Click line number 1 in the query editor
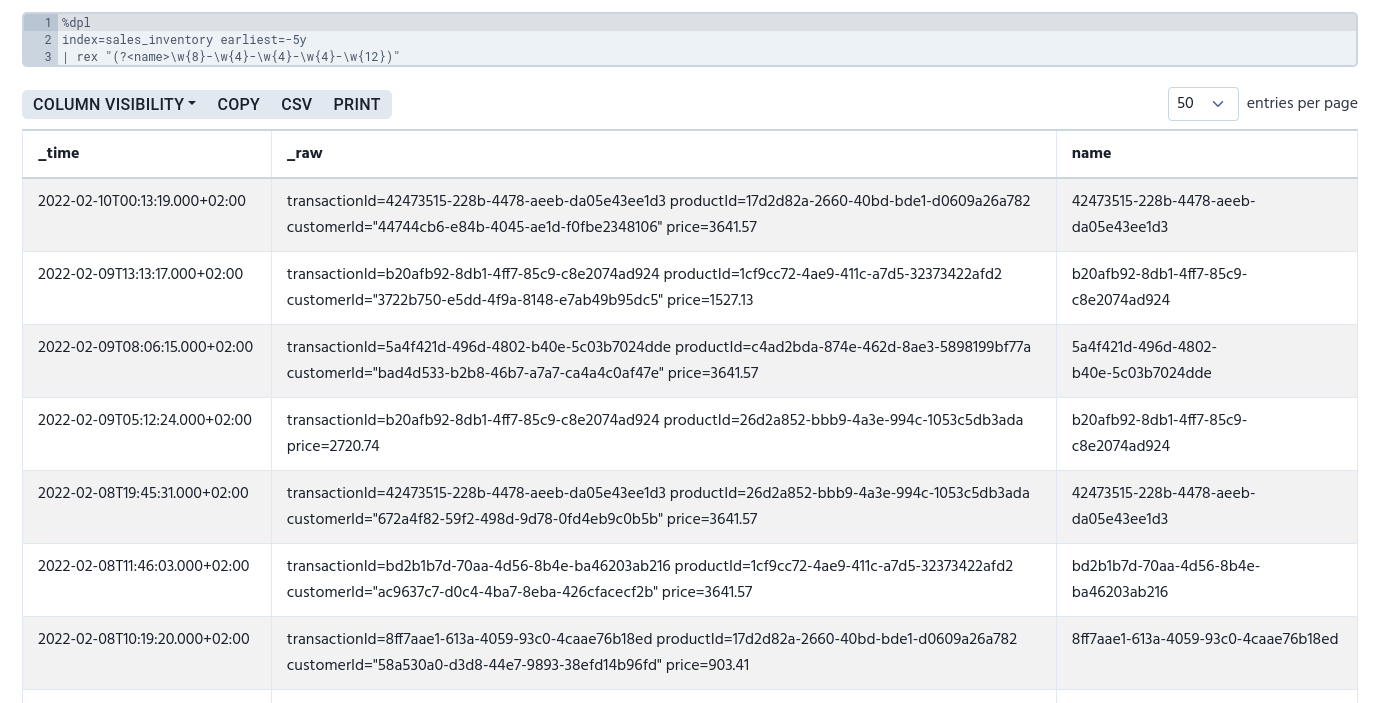Image resolution: width=1378 pixels, height=703 pixels. [x=47, y=22]
